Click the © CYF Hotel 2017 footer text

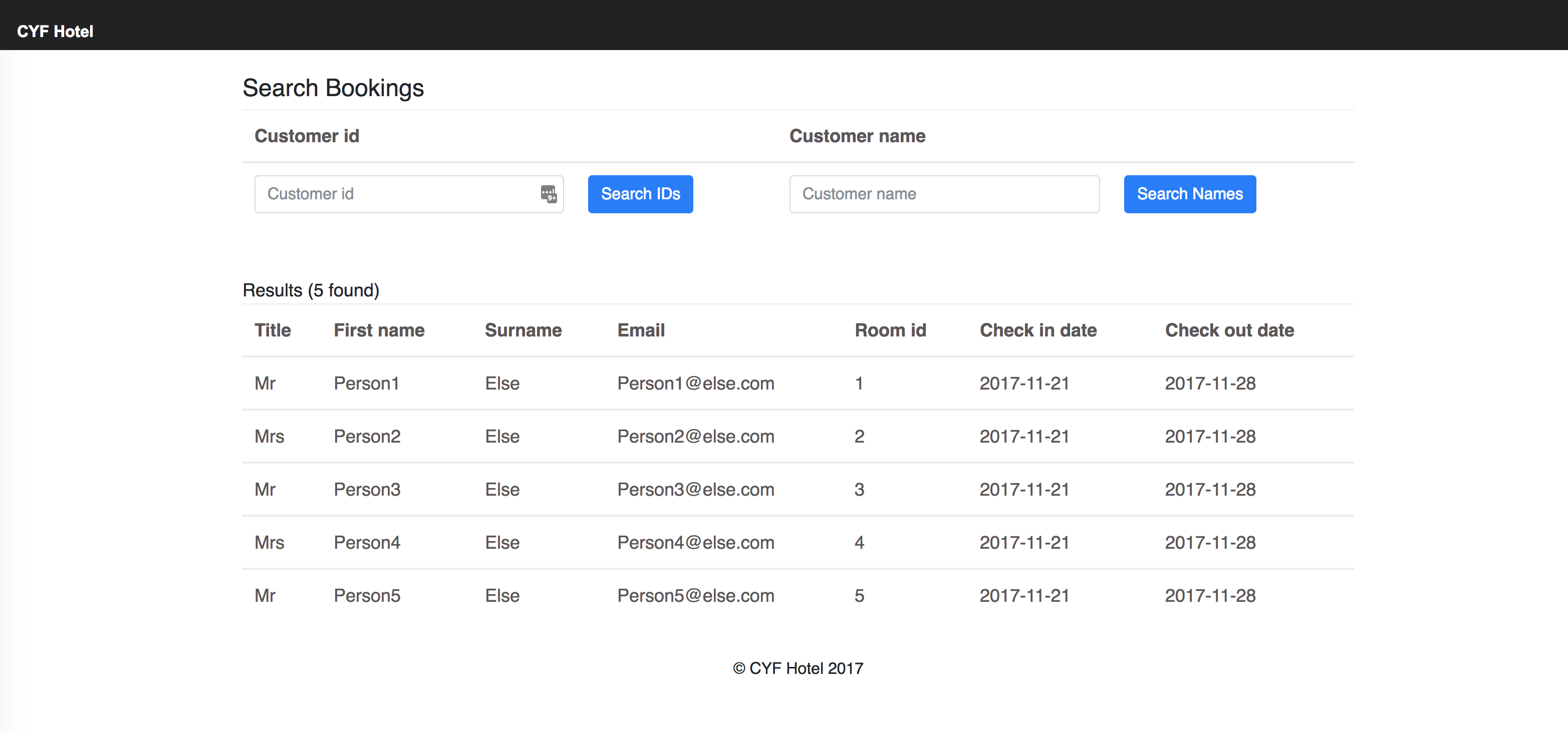pyautogui.click(x=798, y=668)
